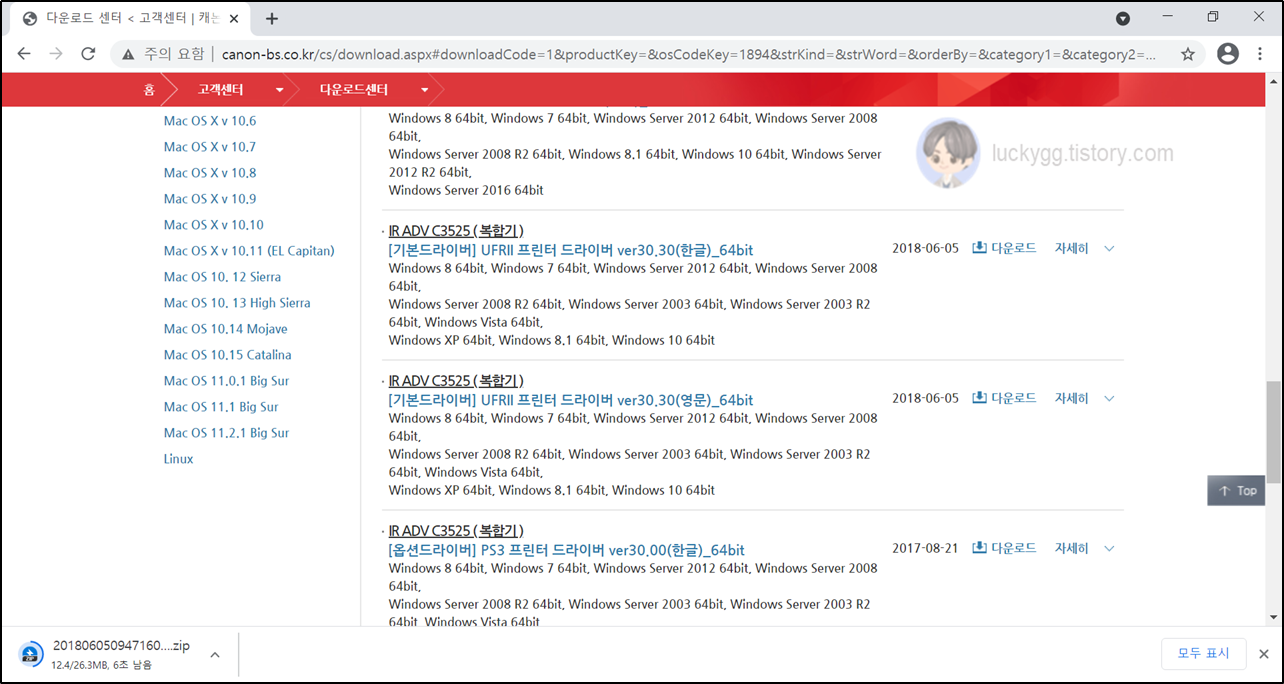Click the zip file download progress icon
The height and width of the screenshot is (684, 1284).
31,654
